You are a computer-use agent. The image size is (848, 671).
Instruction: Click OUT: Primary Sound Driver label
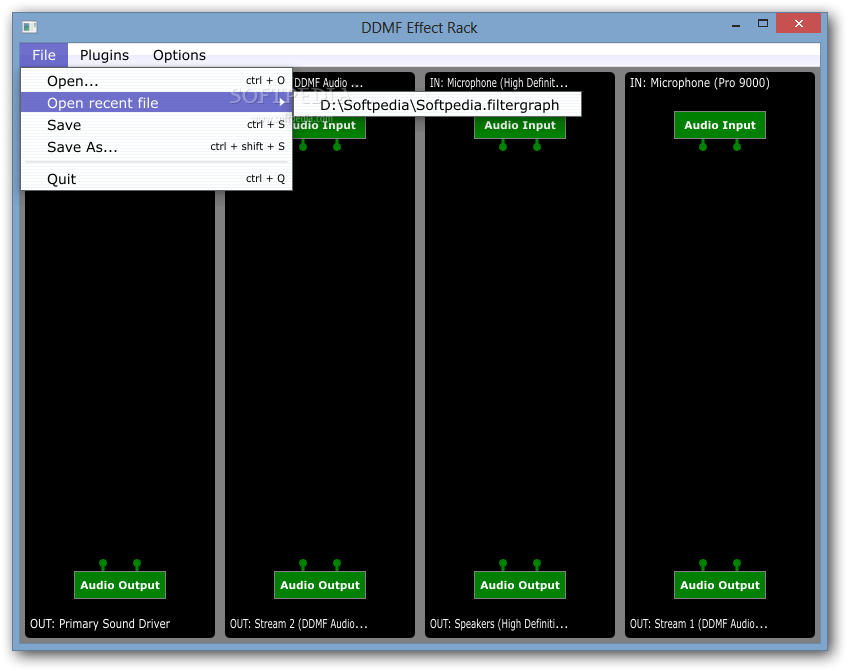pos(100,623)
